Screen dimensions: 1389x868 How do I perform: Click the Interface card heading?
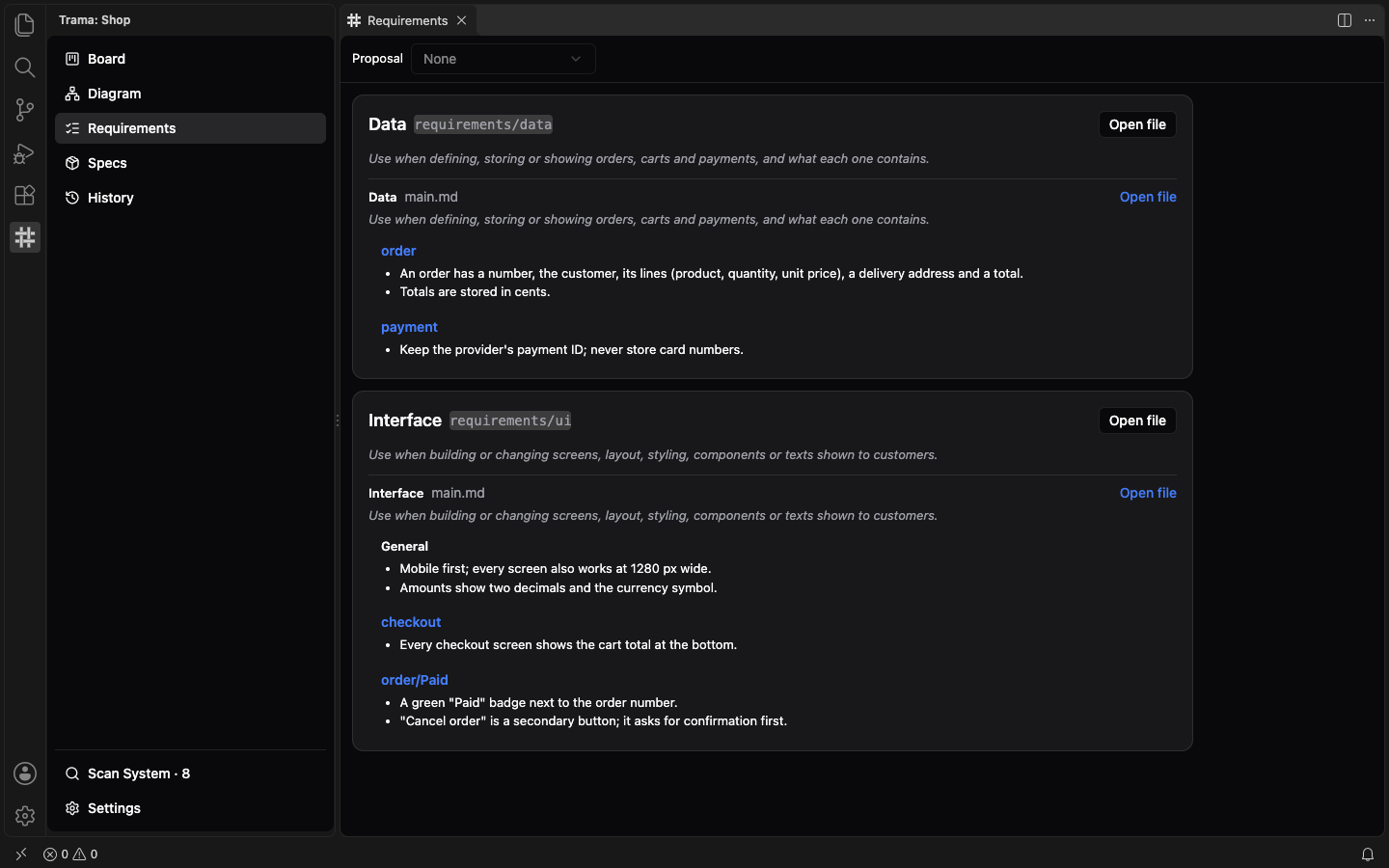[x=405, y=420]
